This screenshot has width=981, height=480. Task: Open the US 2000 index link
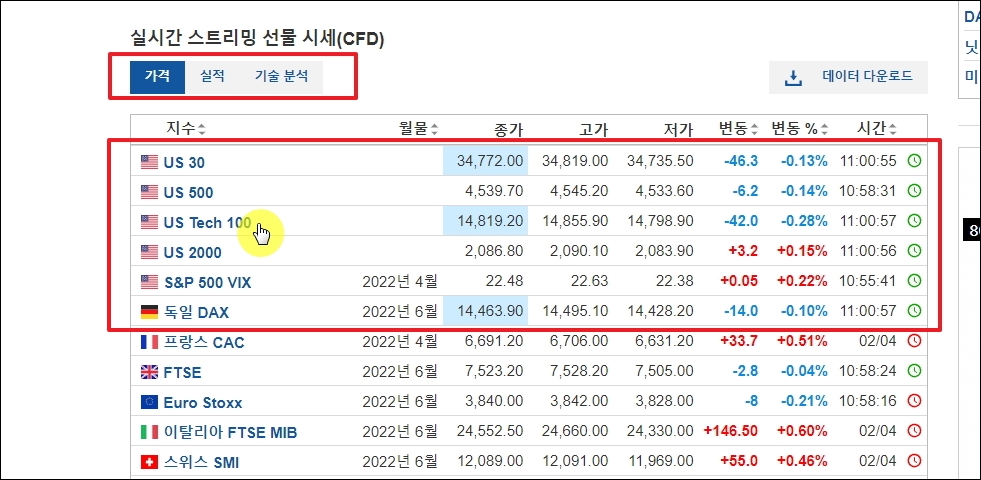point(193,253)
